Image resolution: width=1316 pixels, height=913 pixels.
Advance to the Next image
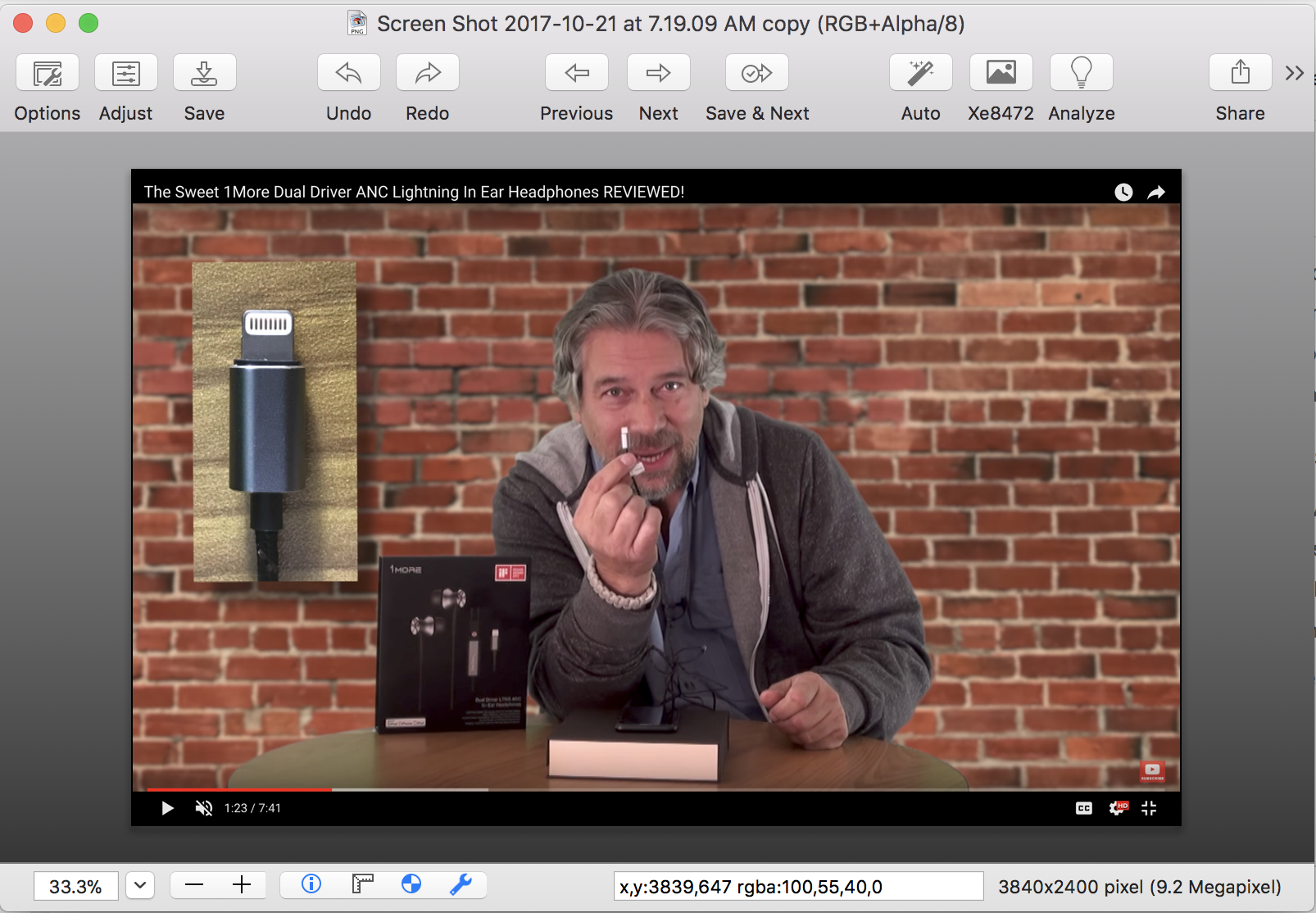[658, 74]
